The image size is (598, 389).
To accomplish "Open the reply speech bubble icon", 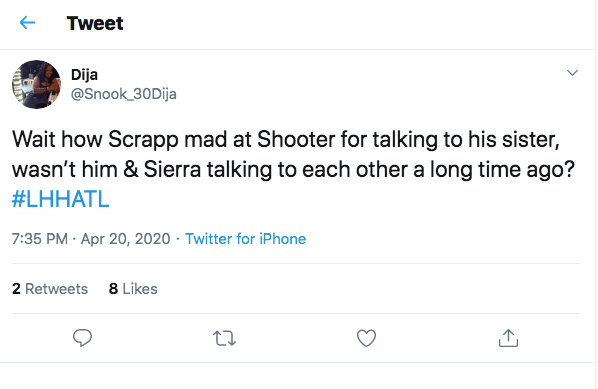I will [82, 338].
